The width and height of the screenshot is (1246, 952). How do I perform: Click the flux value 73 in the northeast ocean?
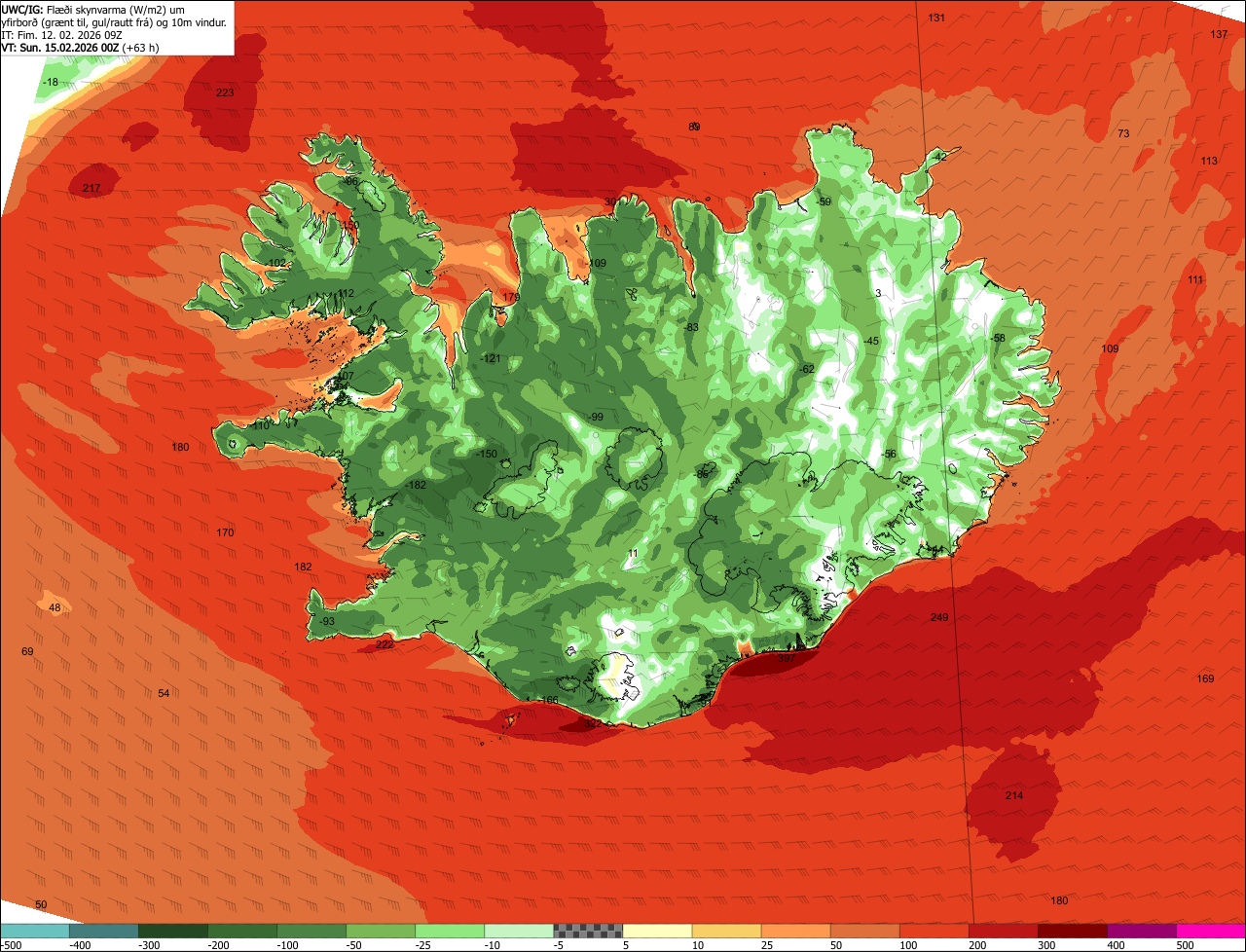(1123, 133)
